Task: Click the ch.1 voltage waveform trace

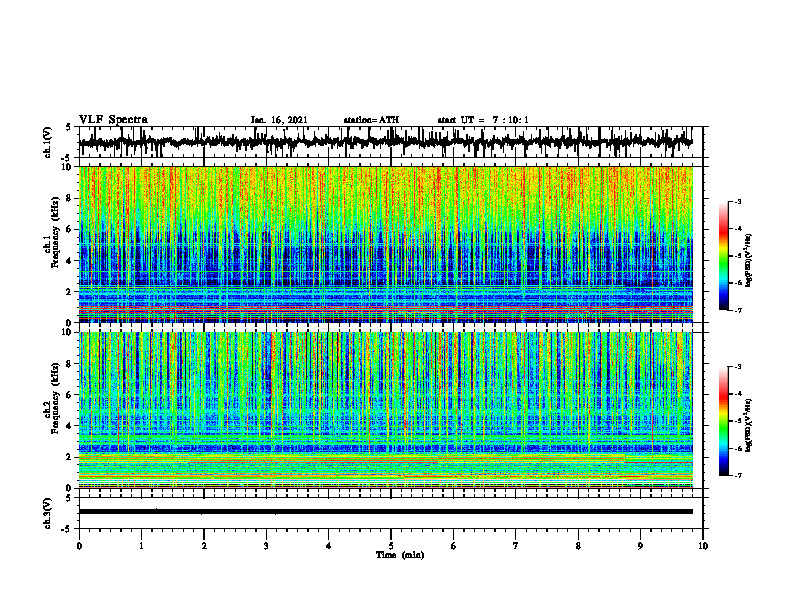Action: tap(385, 142)
